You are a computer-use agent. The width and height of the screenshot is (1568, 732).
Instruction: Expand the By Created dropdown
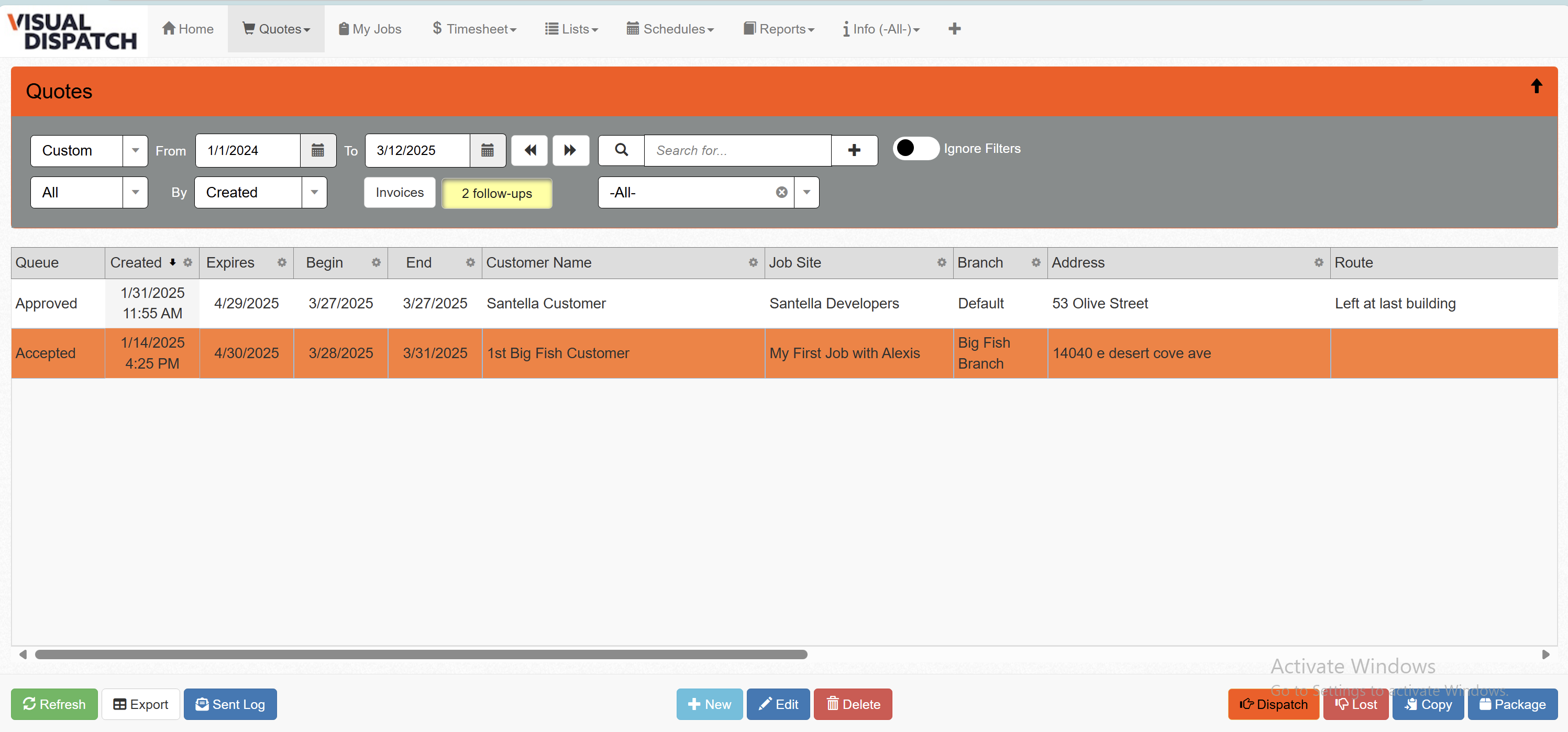click(314, 192)
